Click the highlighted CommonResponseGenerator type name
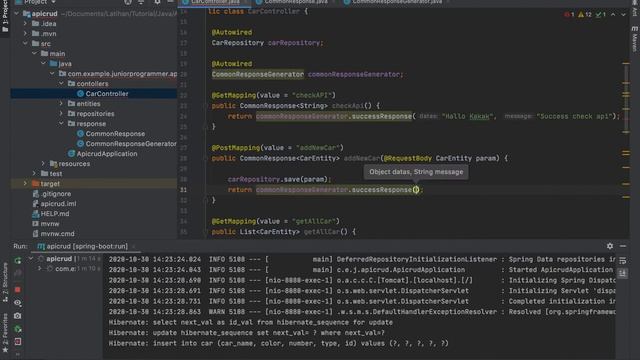Viewport: 640px width, 360px height. [258, 74]
